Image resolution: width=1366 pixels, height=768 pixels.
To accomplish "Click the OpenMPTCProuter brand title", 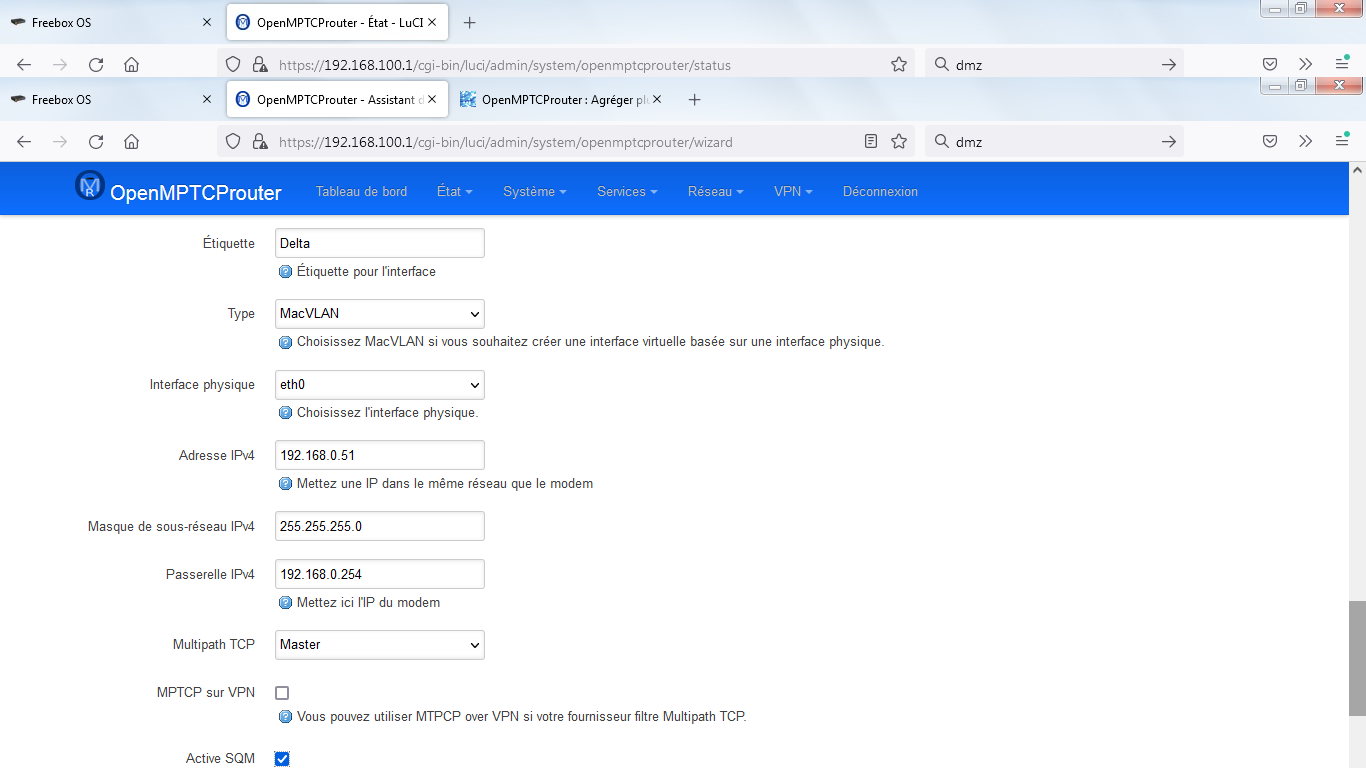I will pos(196,193).
